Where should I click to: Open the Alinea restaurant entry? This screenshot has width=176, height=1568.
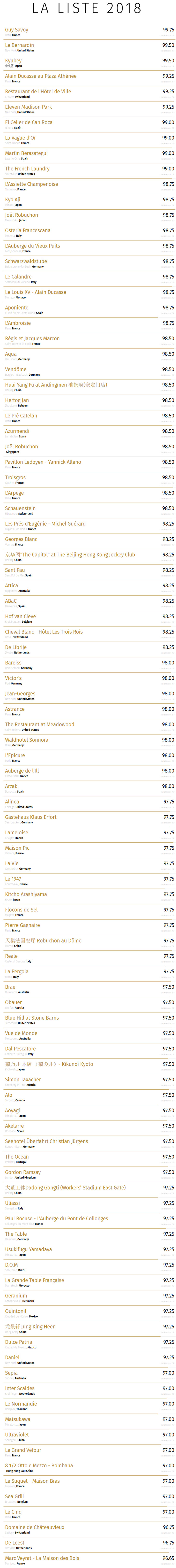tap(12, 802)
